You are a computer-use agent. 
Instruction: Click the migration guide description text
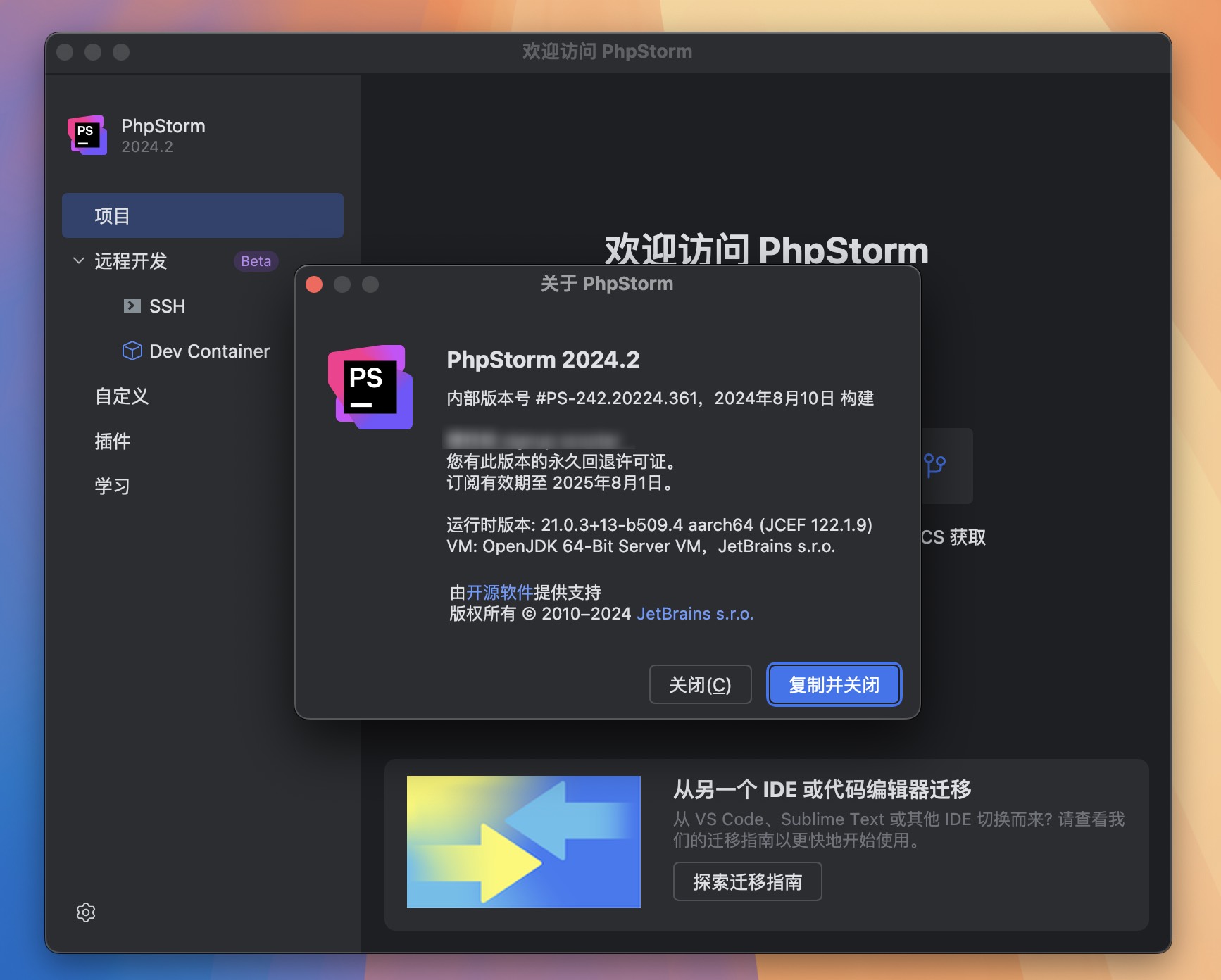899,830
